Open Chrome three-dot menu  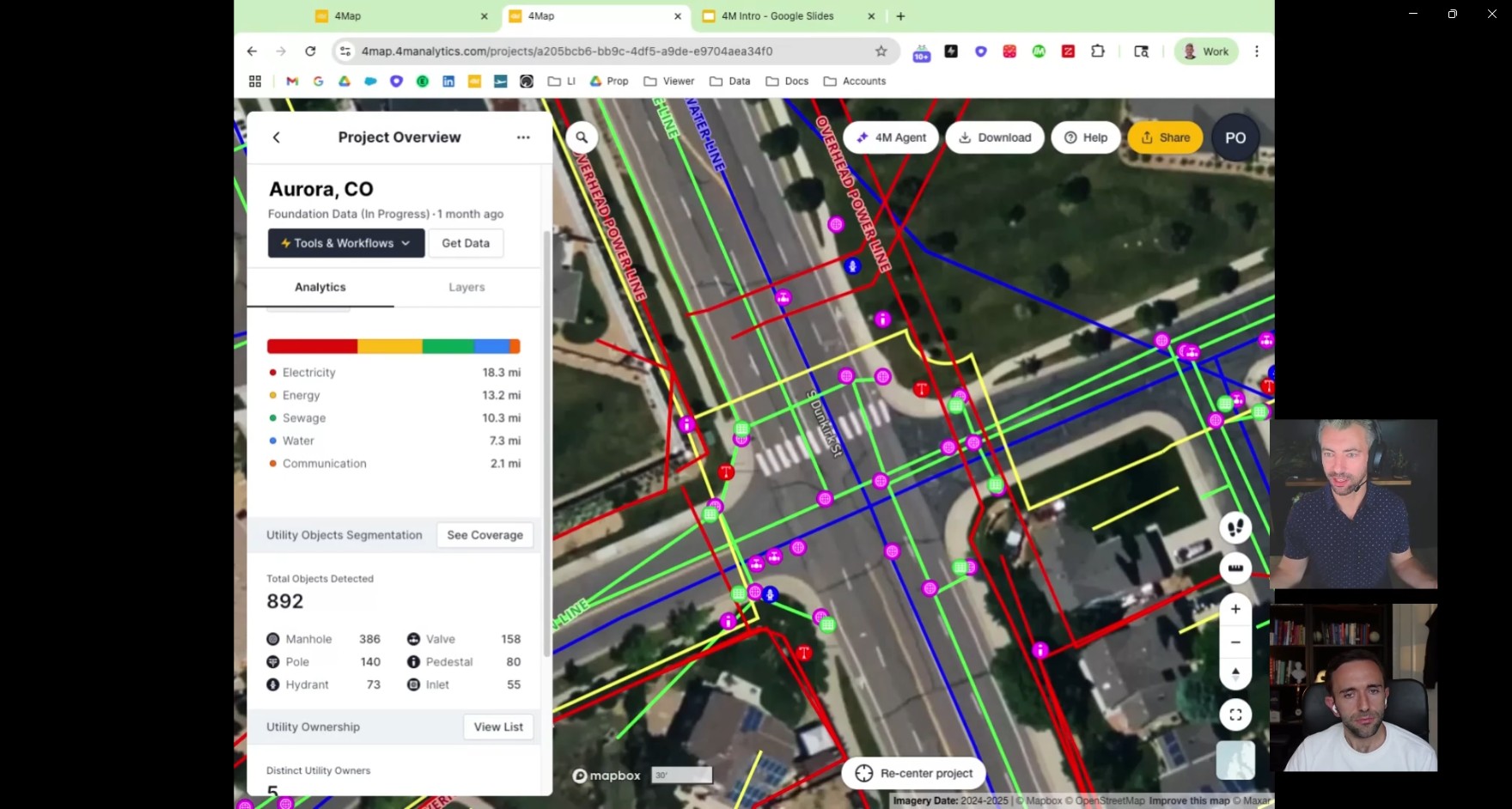pyautogui.click(x=1257, y=52)
